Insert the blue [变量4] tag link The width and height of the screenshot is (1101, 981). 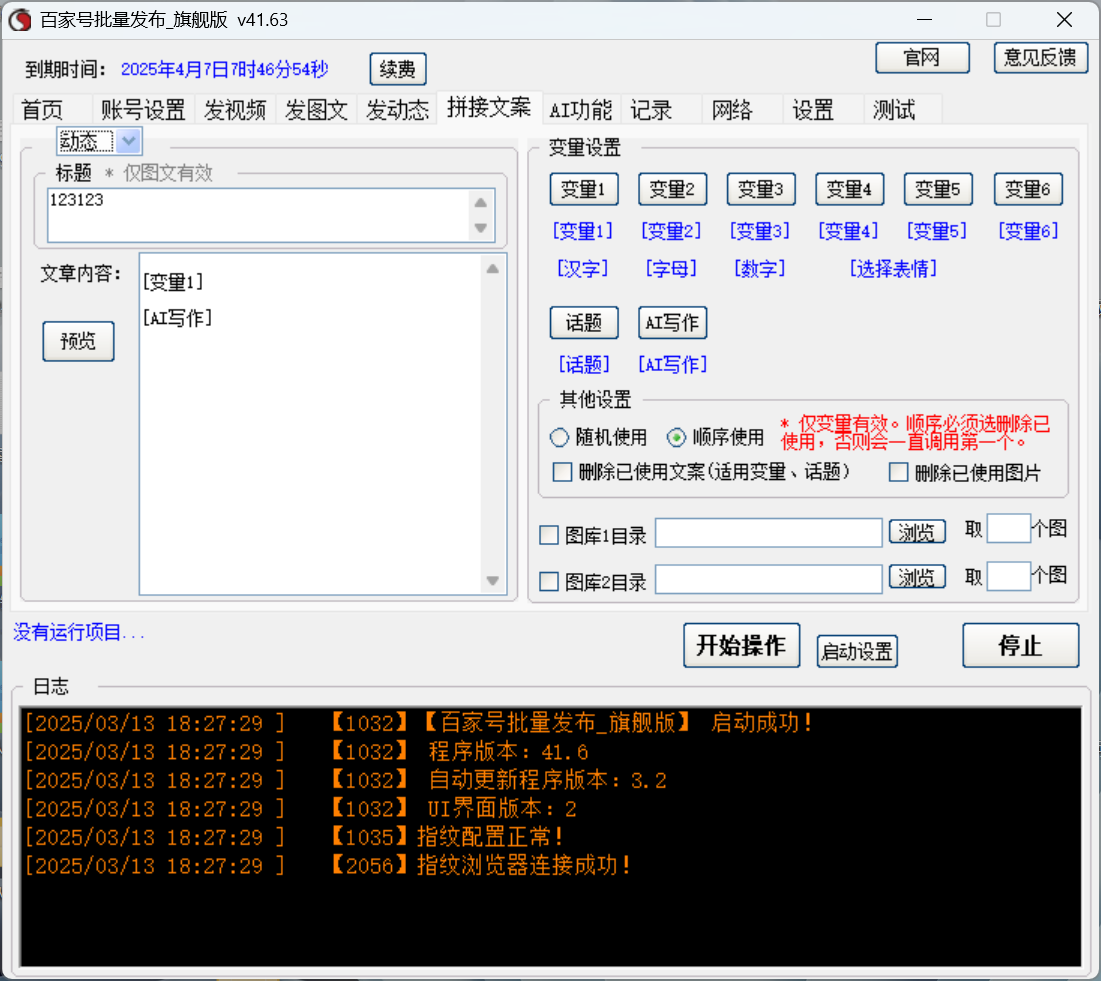(848, 230)
